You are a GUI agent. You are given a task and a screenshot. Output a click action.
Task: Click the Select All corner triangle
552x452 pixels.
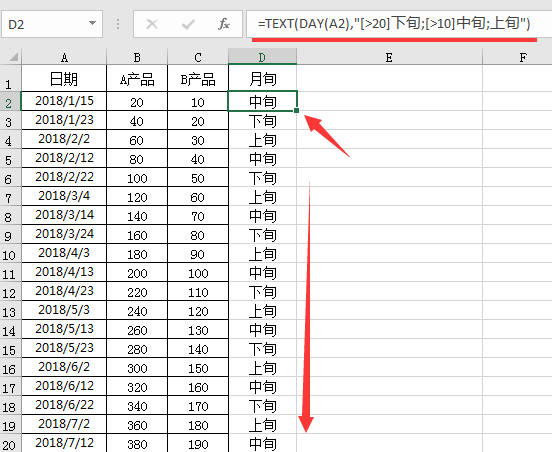[x=13, y=57]
